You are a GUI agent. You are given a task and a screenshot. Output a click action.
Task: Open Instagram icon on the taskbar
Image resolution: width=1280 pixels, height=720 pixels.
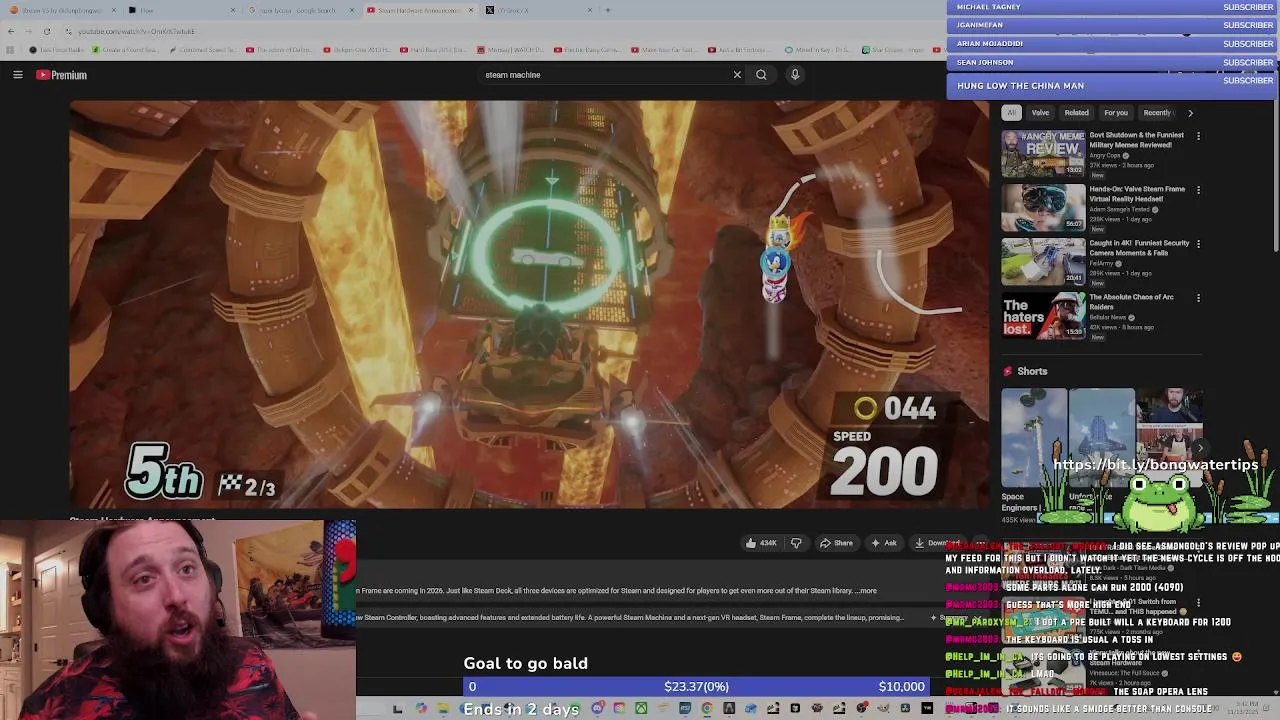pos(619,709)
